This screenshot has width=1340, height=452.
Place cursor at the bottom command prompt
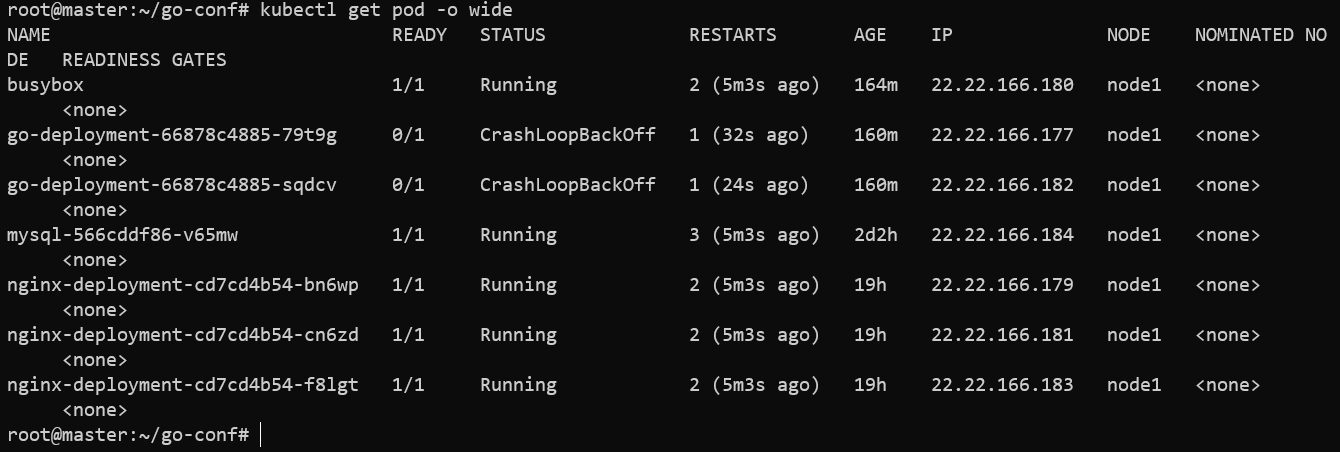[260, 435]
